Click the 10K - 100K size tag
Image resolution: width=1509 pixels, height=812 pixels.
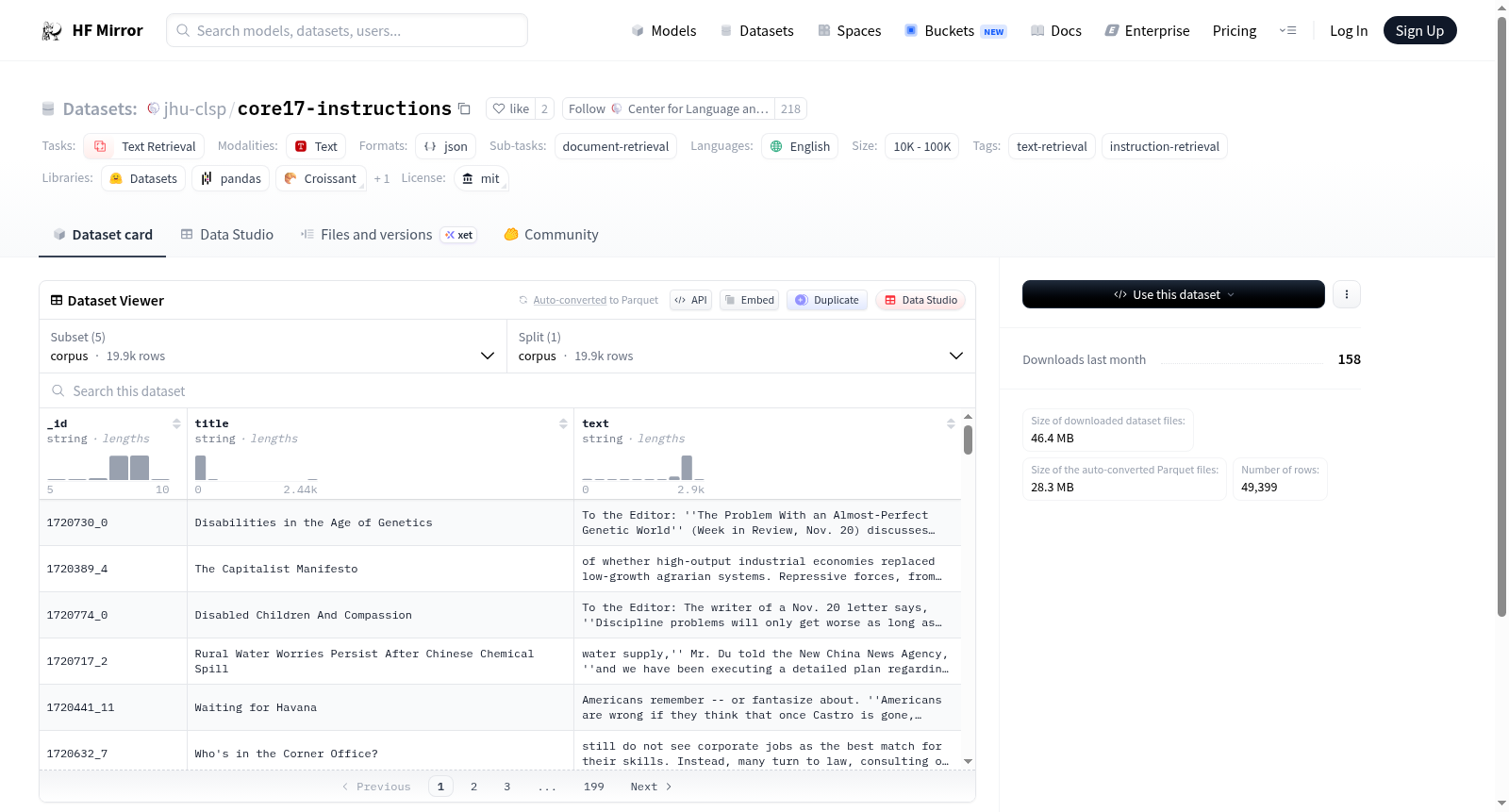pyautogui.click(x=922, y=146)
